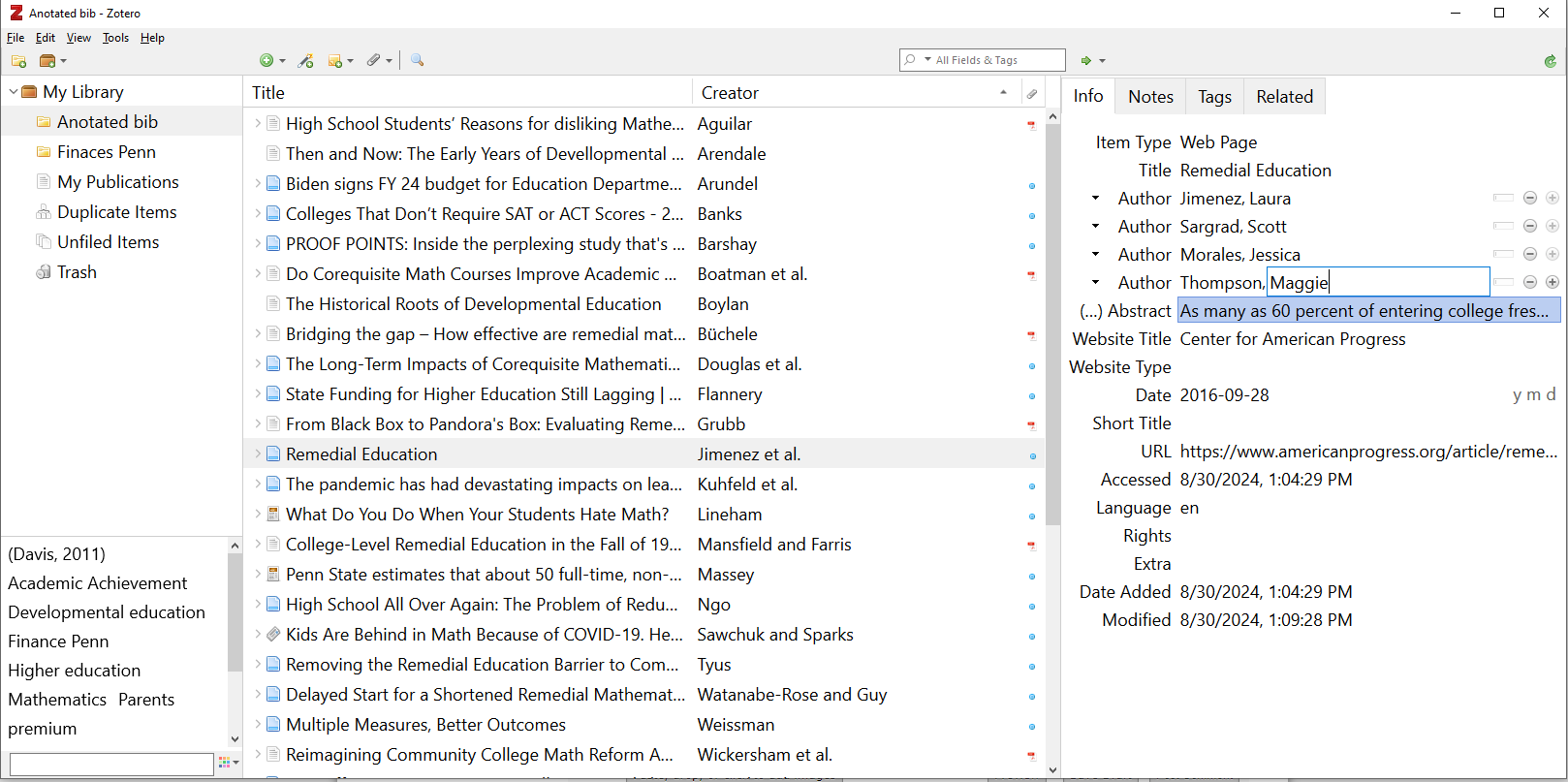Open the Tools menu

click(115, 38)
